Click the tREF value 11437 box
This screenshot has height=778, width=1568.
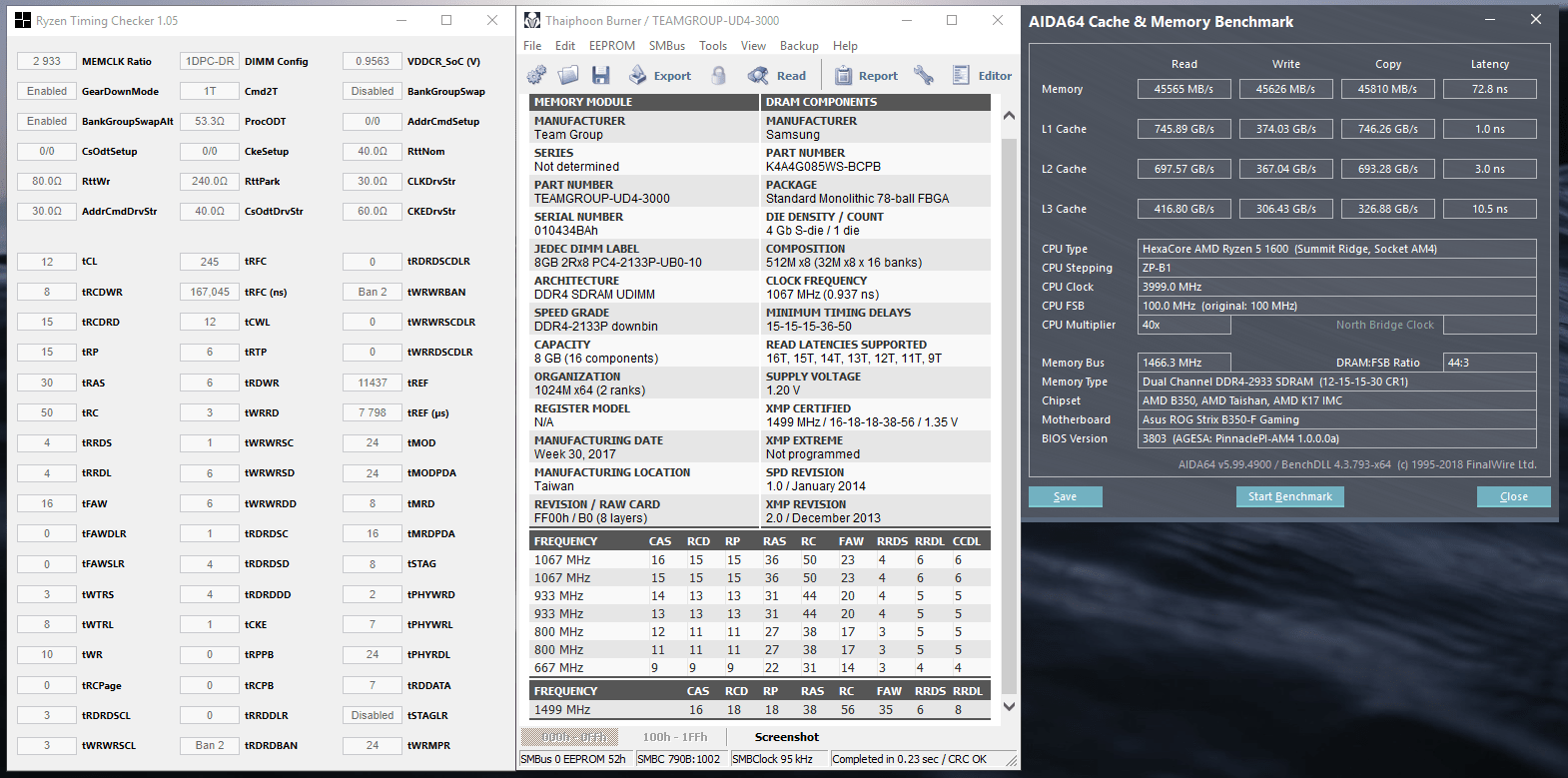point(373,383)
